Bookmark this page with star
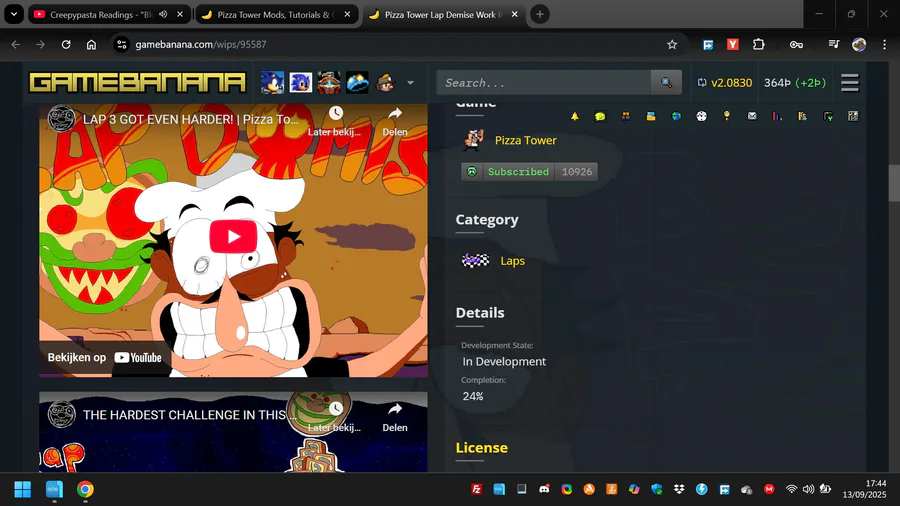 pyautogui.click(x=672, y=44)
